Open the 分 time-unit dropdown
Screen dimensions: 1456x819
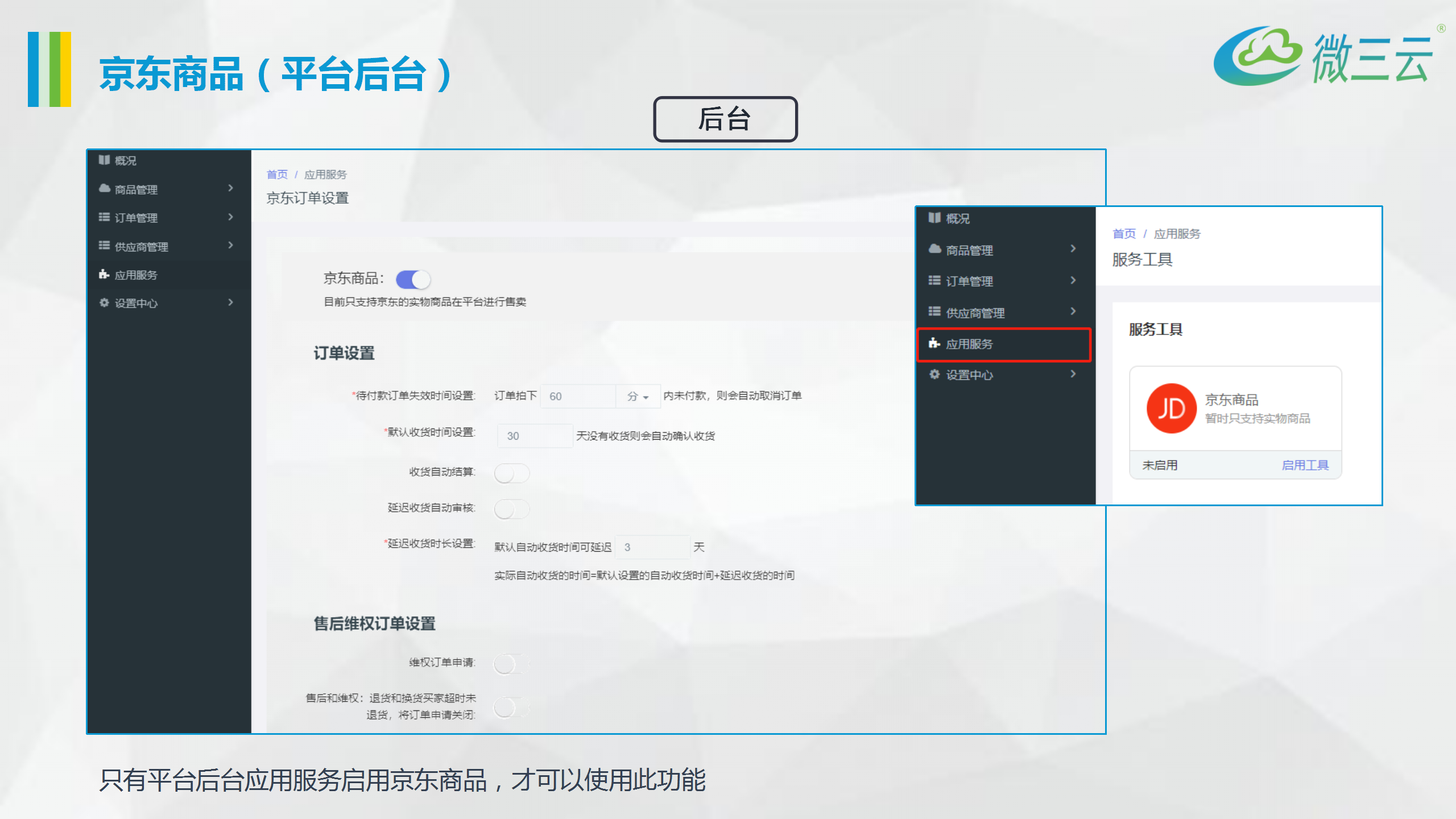tap(638, 396)
